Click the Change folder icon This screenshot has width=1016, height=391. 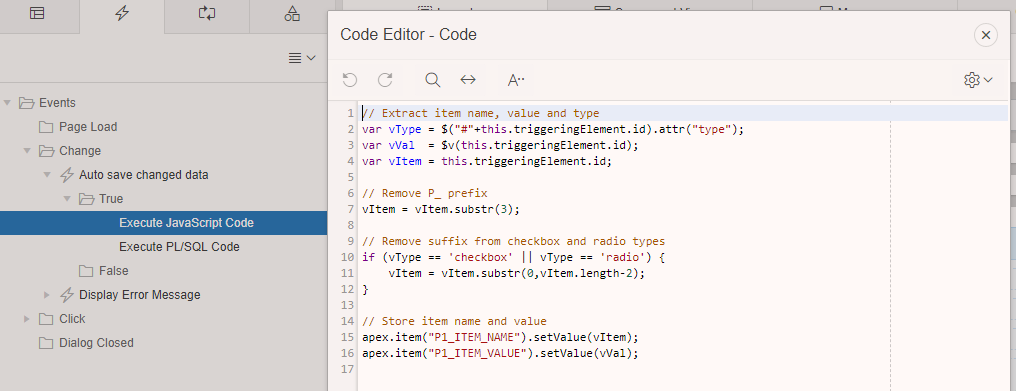(46, 150)
